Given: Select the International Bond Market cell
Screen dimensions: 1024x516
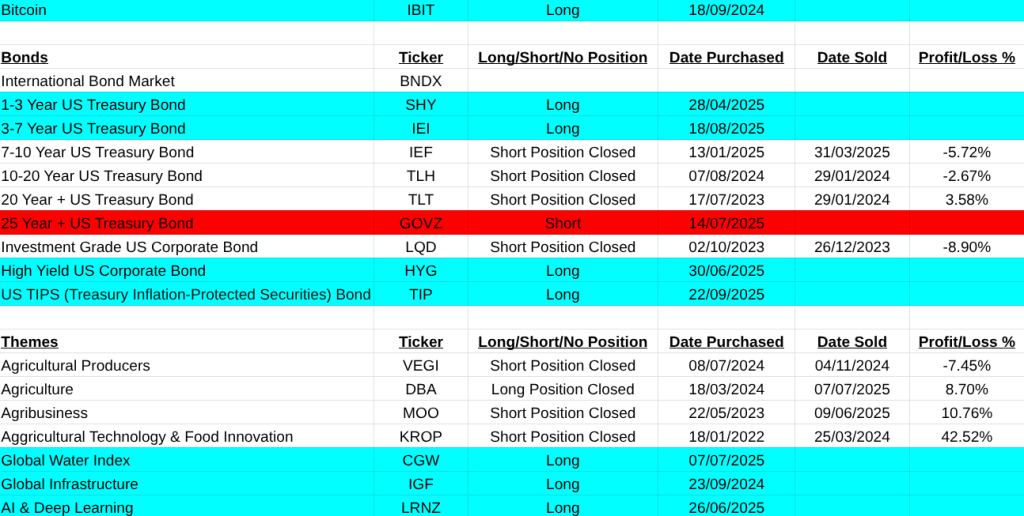Looking at the screenshot, I should [x=88, y=81].
